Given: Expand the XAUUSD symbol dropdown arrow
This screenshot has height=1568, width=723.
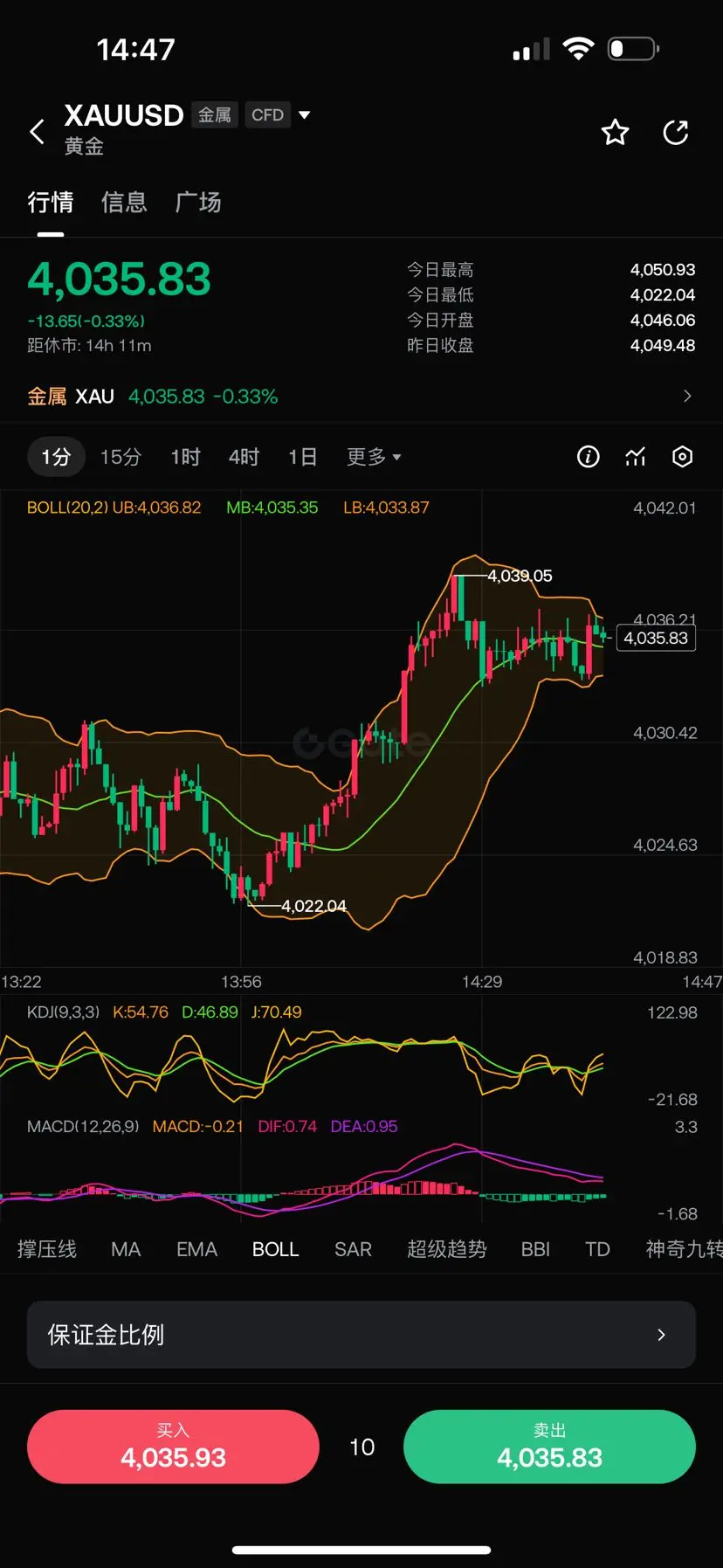Looking at the screenshot, I should click(305, 114).
